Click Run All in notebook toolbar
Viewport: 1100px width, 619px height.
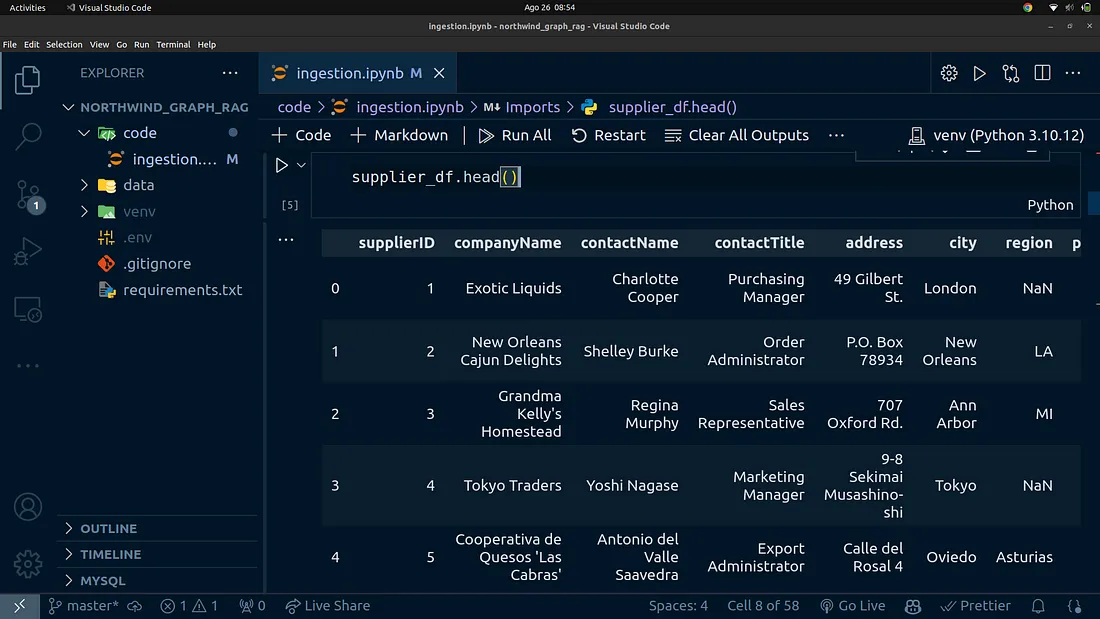[x=515, y=135]
